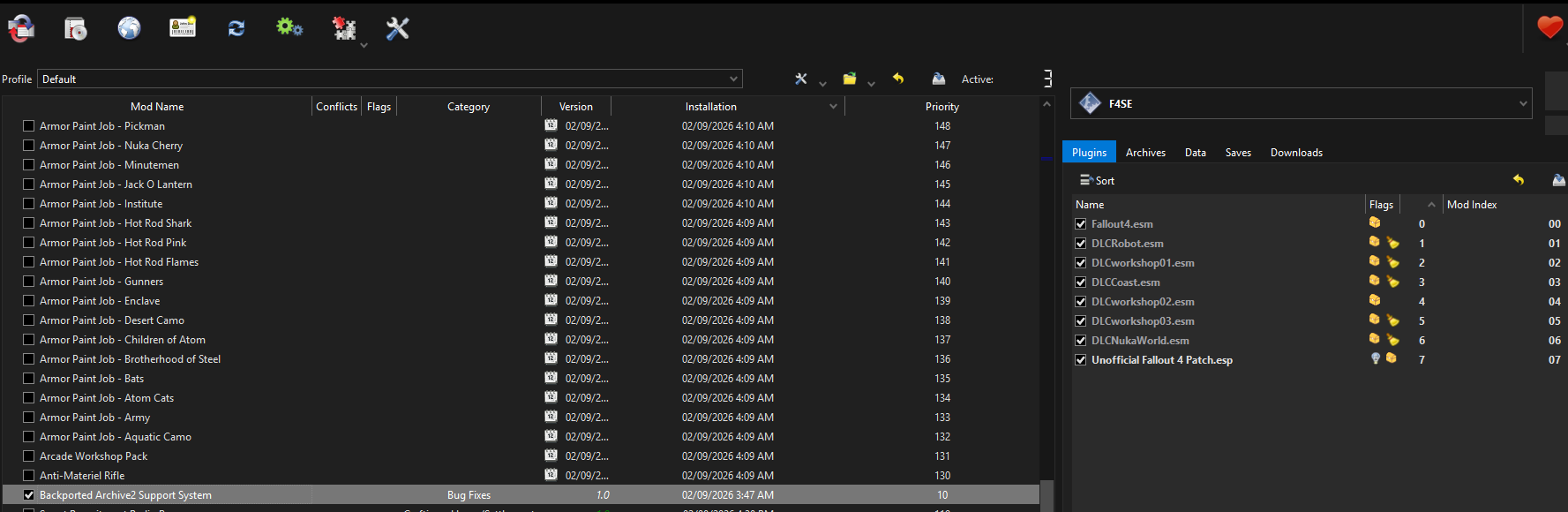The width and height of the screenshot is (1568, 512).
Task: Click create-backup icon in Plugins panel
Action: click(1559, 180)
